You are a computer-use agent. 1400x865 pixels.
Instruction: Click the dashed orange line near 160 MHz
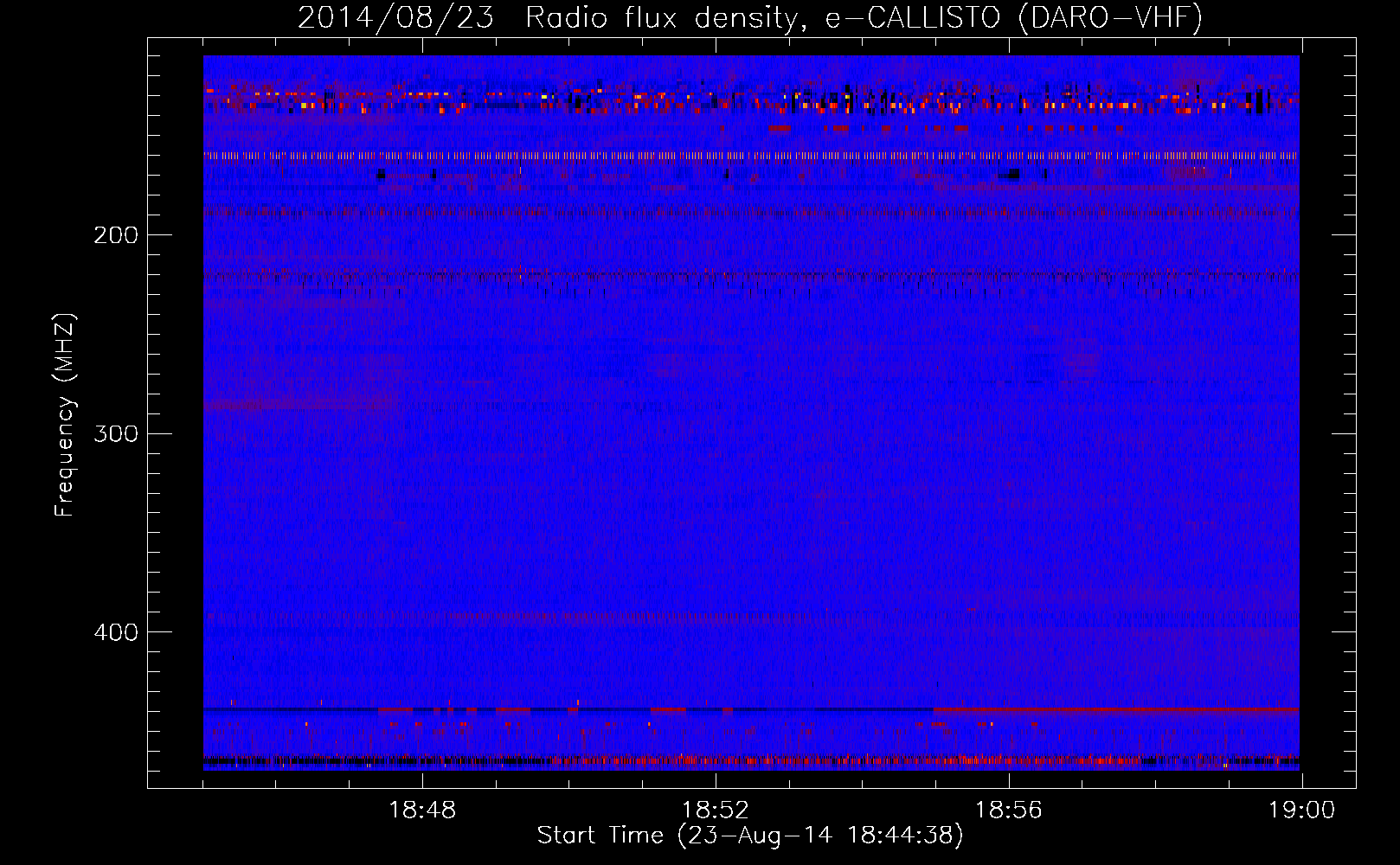click(x=751, y=157)
